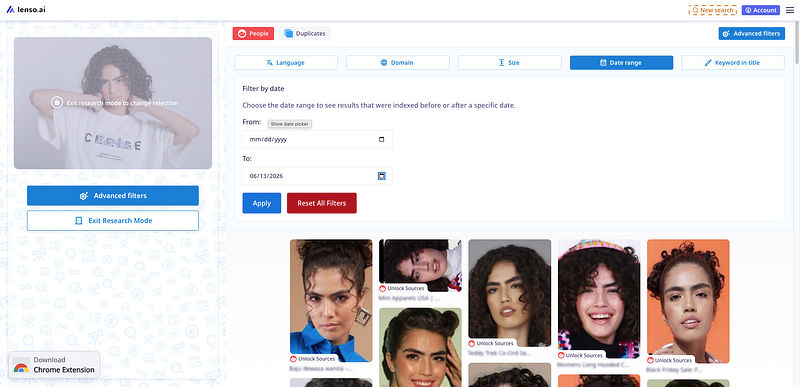Unlock Sources on Mini Apparels result
The height and width of the screenshot is (387, 800).
coord(402,289)
